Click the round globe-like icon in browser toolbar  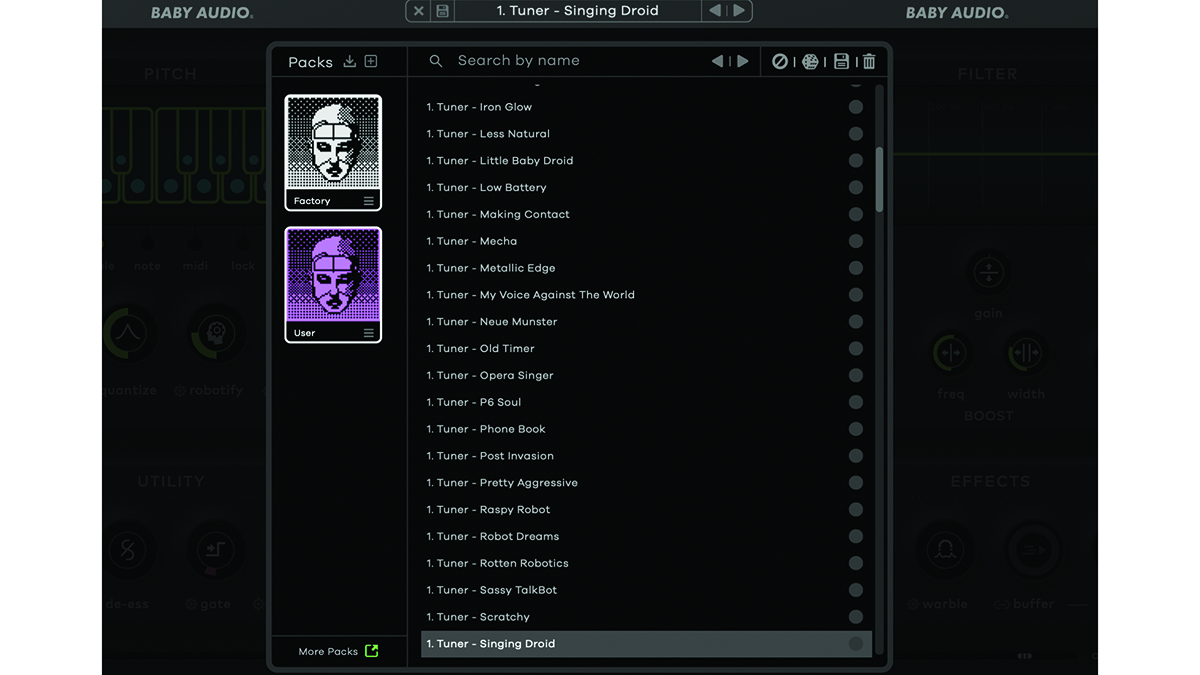pyautogui.click(x=811, y=61)
